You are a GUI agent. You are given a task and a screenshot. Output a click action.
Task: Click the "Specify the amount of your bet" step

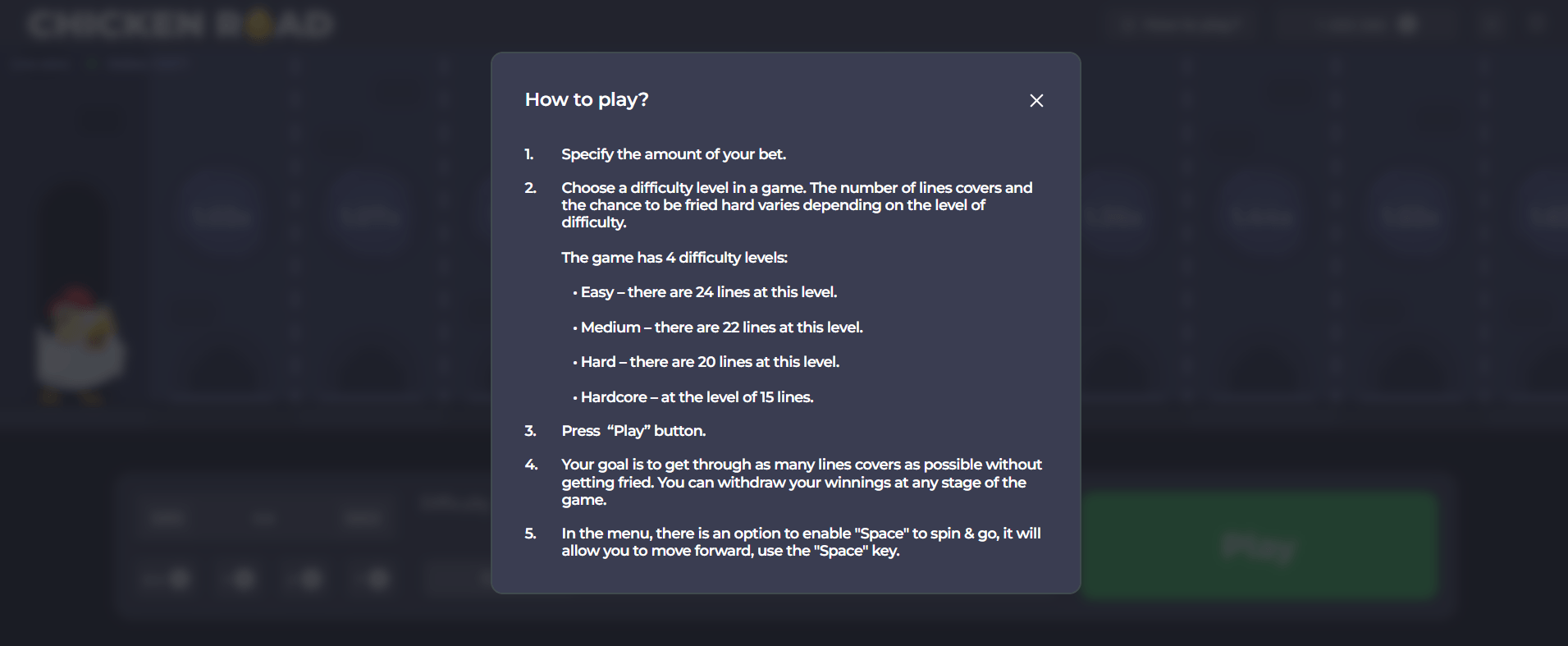pos(674,154)
